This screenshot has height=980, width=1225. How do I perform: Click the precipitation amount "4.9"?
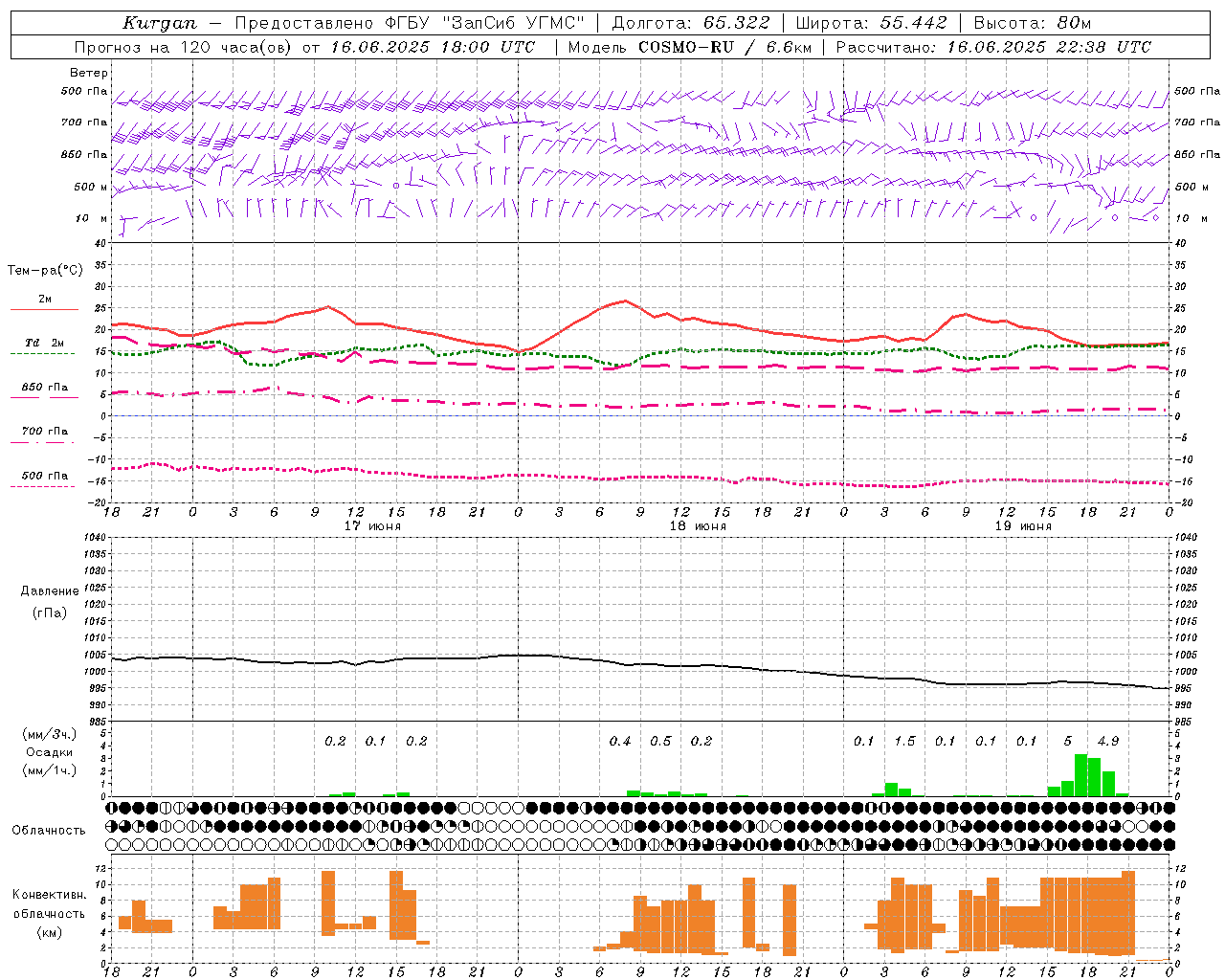(x=1108, y=742)
